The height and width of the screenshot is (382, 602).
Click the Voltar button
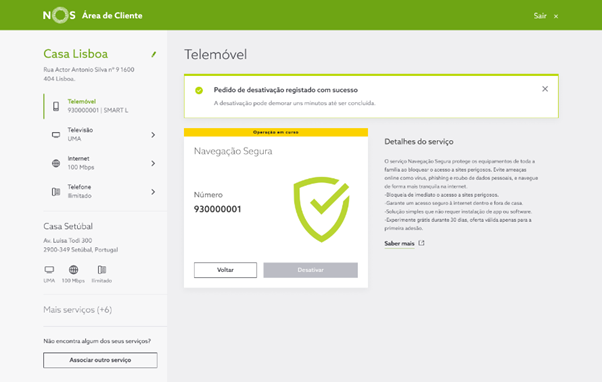(225, 270)
